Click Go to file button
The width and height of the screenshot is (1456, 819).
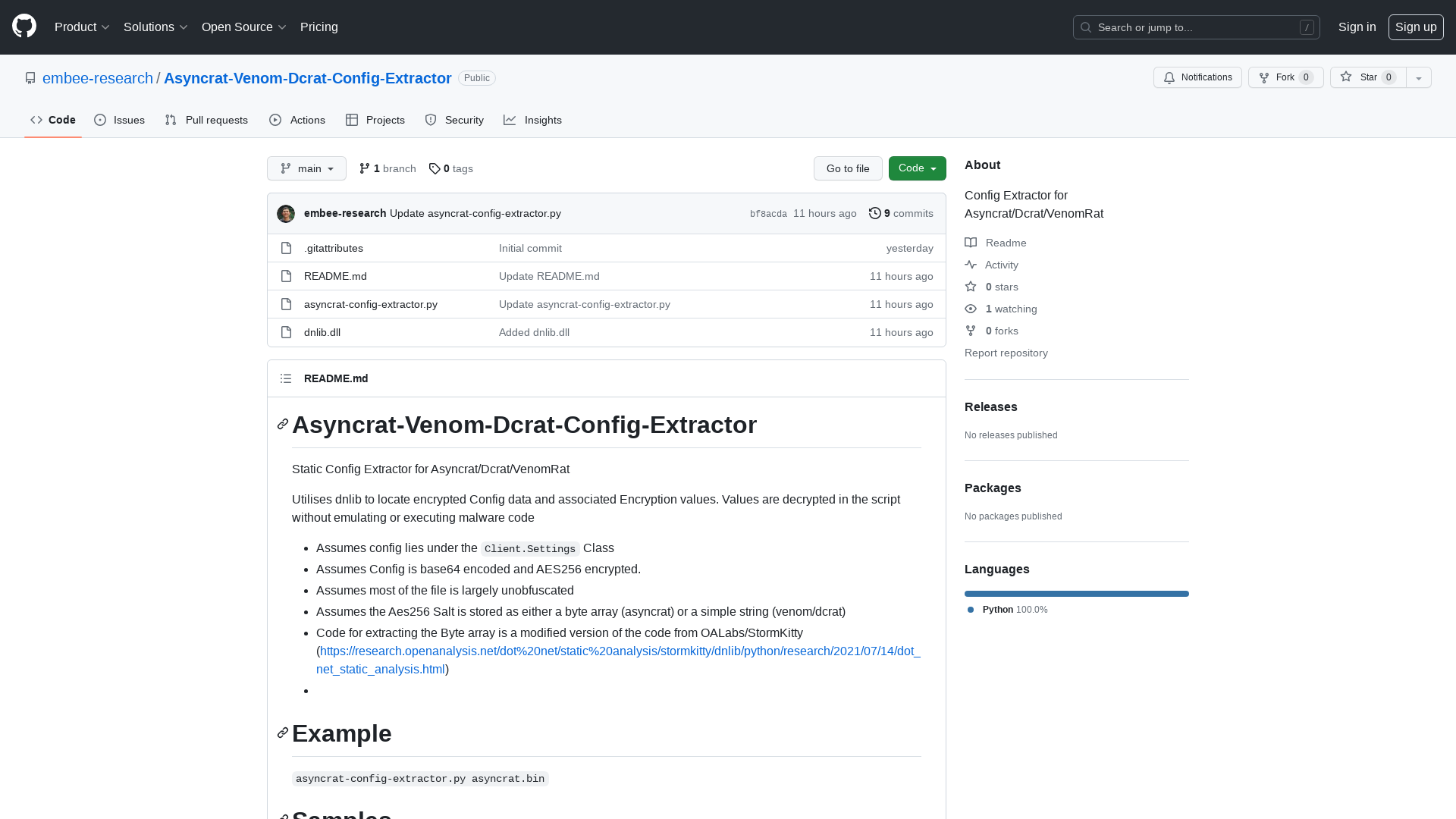[847, 168]
